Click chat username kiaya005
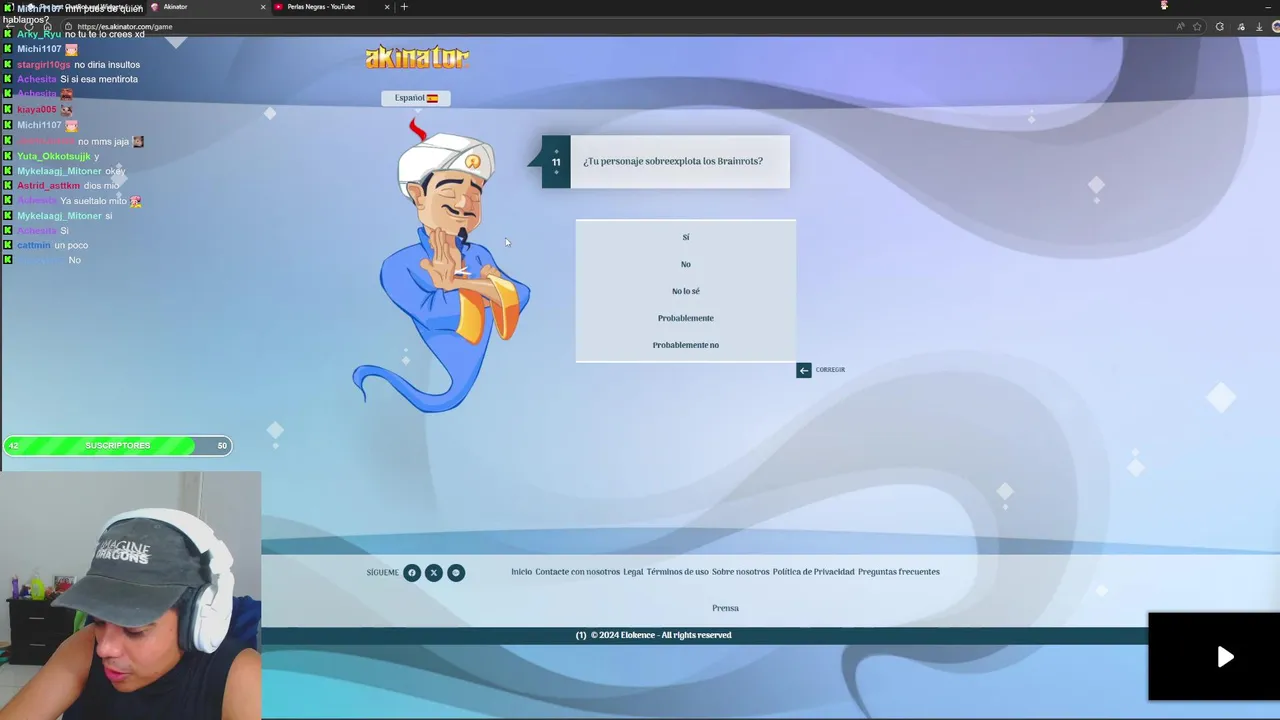 point(36,110)
